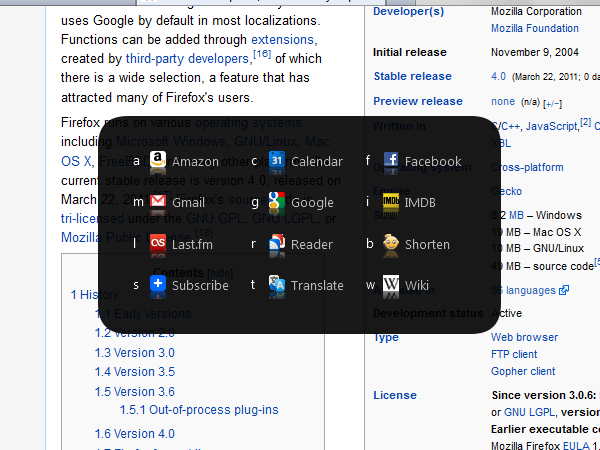Image resolution: width=600 pixels, height=450 pixels.
Task: Open the languages link in infobox
Action: tap(530, 290)
